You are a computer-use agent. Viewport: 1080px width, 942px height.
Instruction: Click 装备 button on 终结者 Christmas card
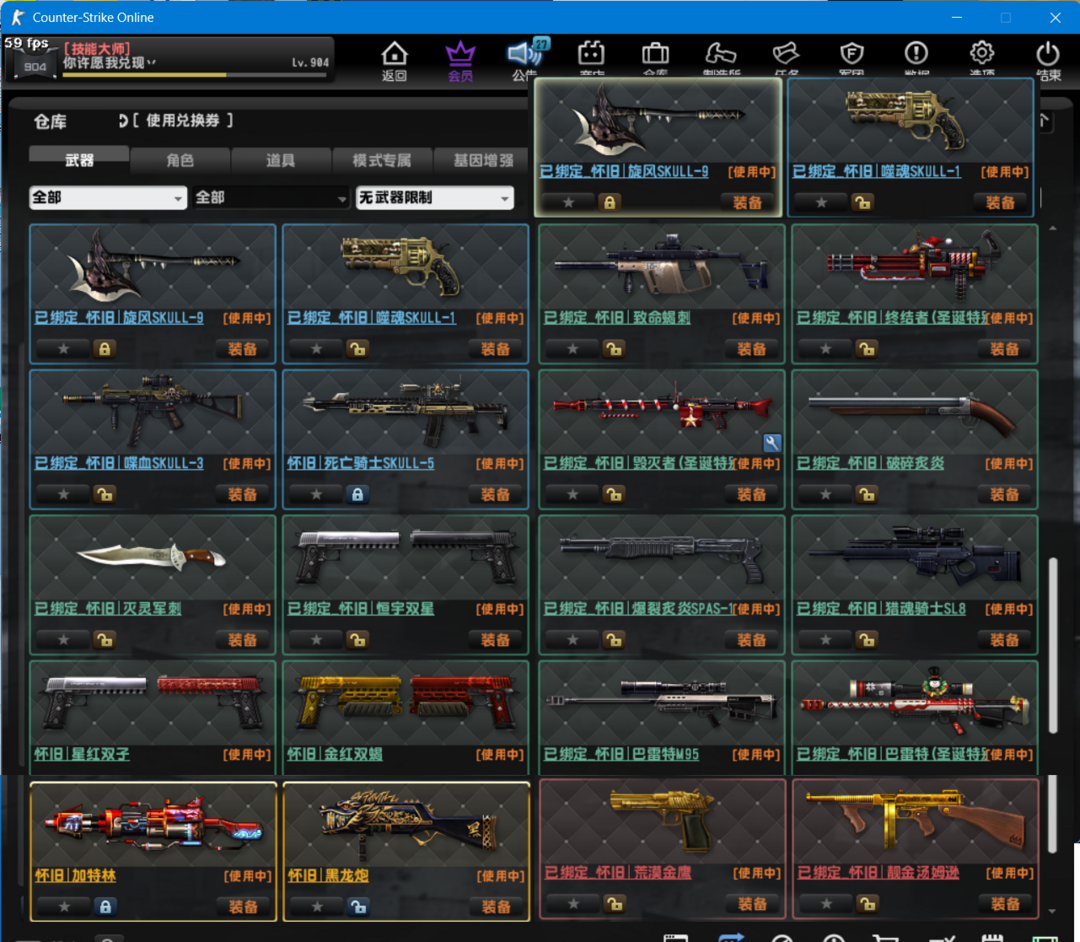point(1004,349)
